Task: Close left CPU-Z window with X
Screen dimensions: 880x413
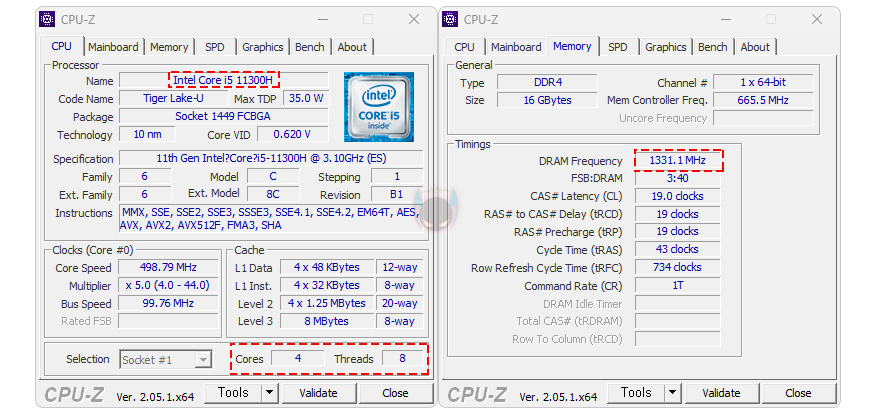Action: pos(414,19)
